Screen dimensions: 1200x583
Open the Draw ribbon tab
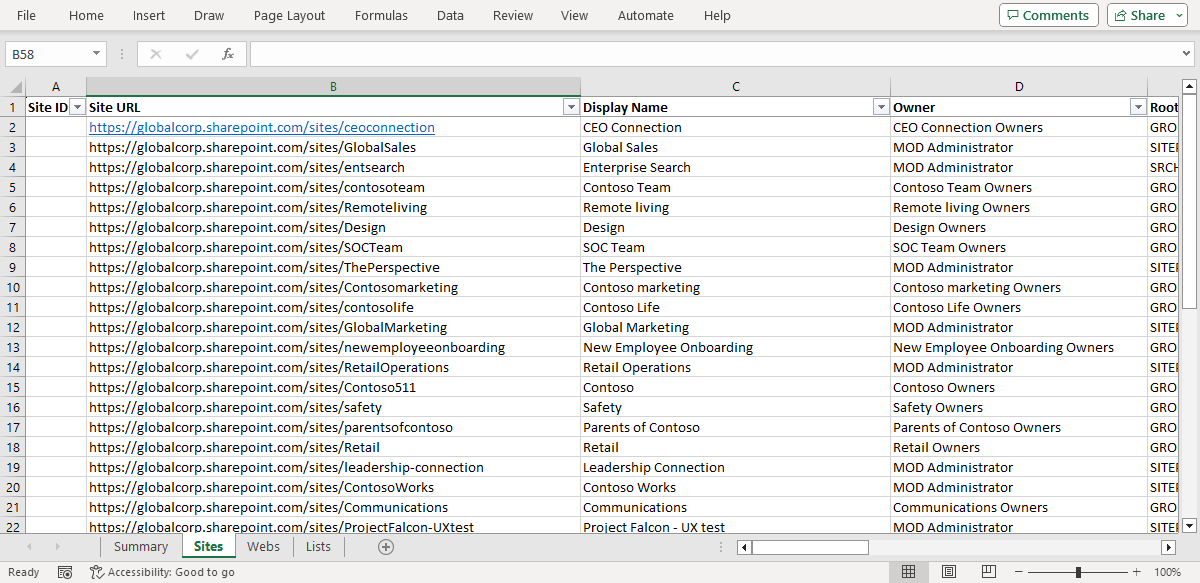209,15
